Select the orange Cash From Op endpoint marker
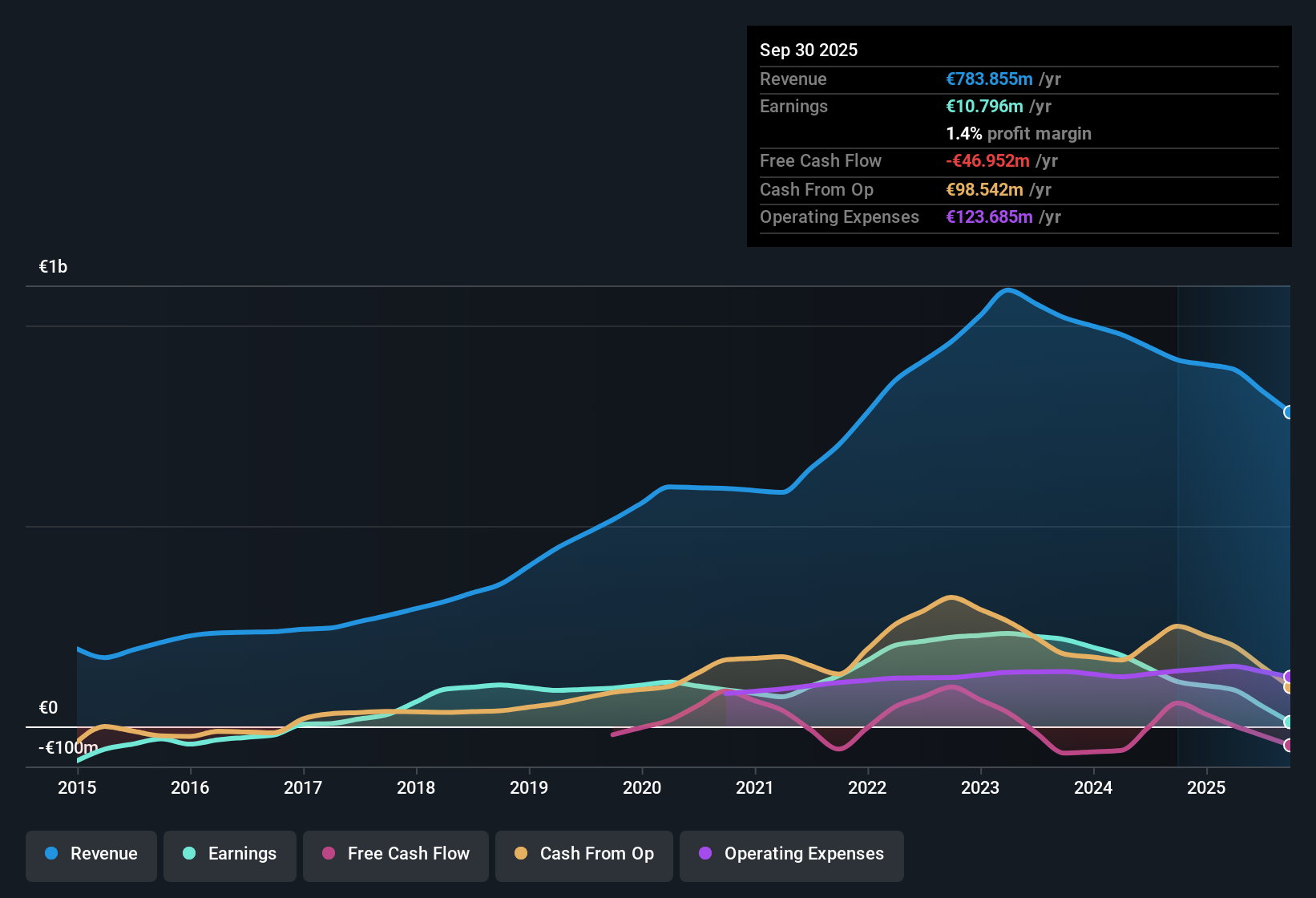The image size is (1316, 898). click(x=1289, y=687)
